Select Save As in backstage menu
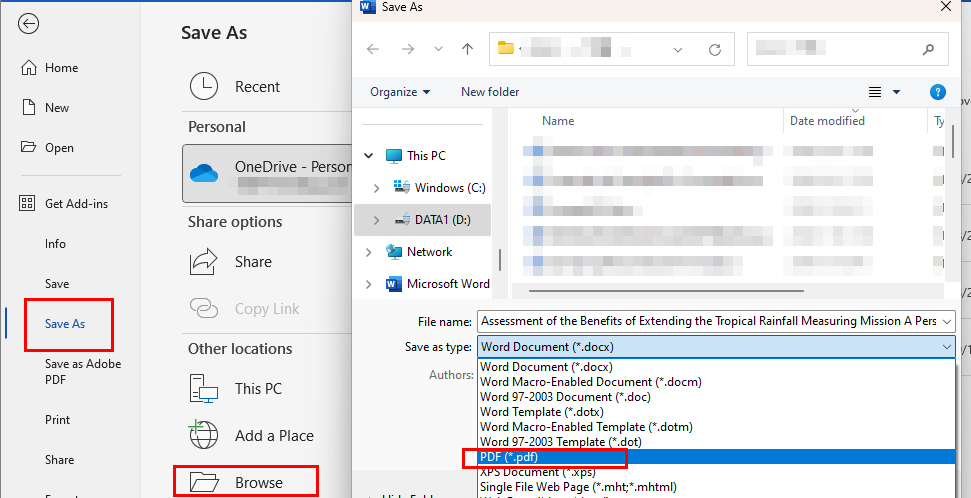The height and width of the screenshot is (498, 971). [x=65, y=324]
